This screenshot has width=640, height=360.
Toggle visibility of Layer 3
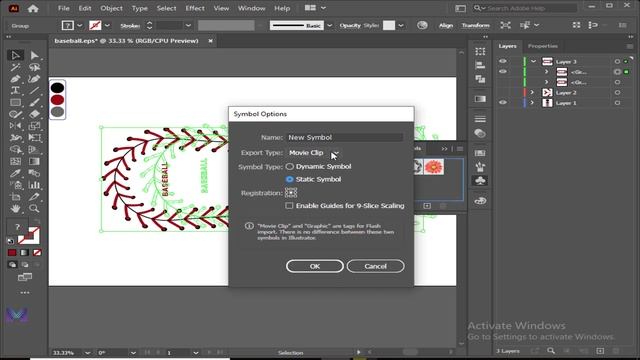[x=503, y=61]
